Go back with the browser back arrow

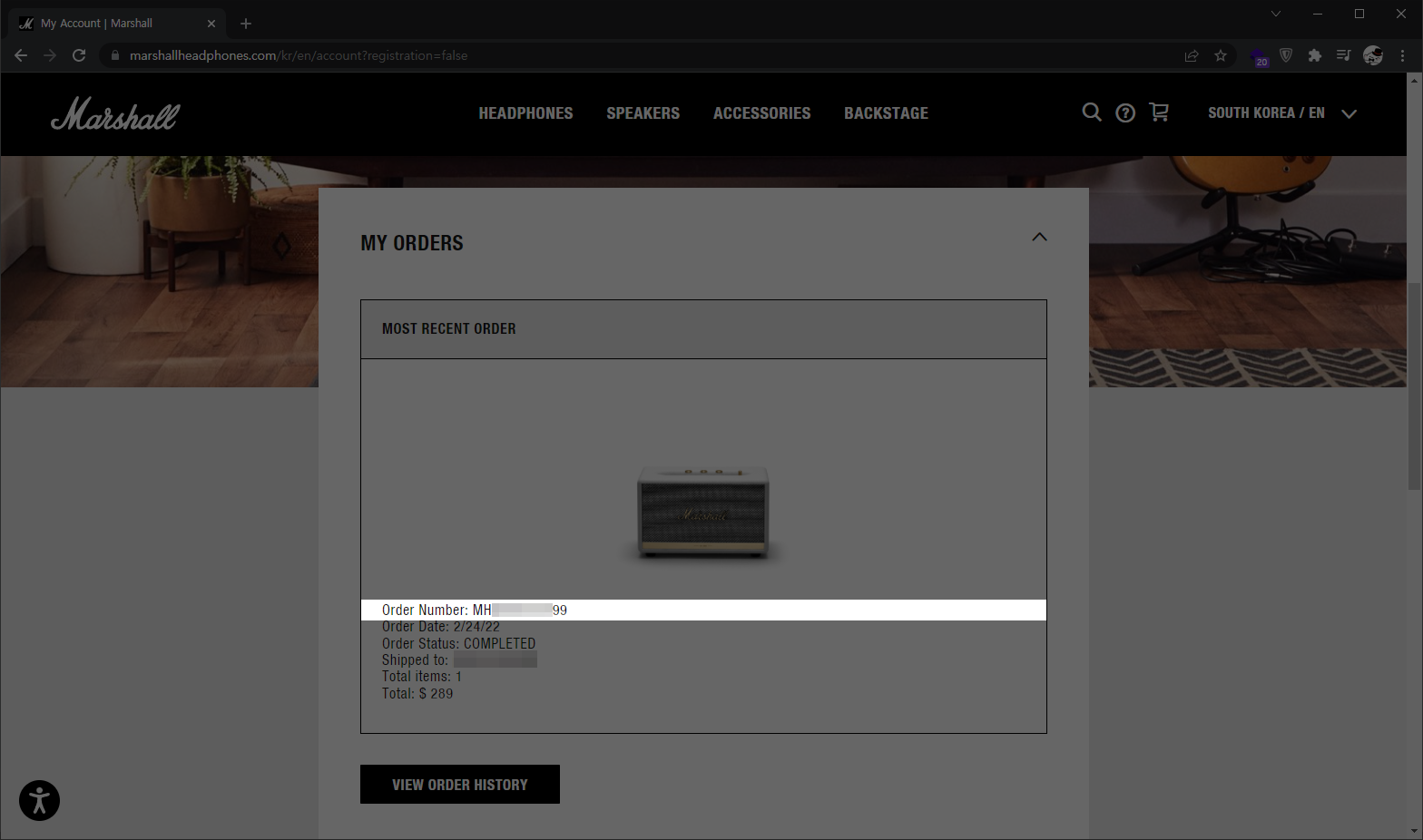pos(21,55)
